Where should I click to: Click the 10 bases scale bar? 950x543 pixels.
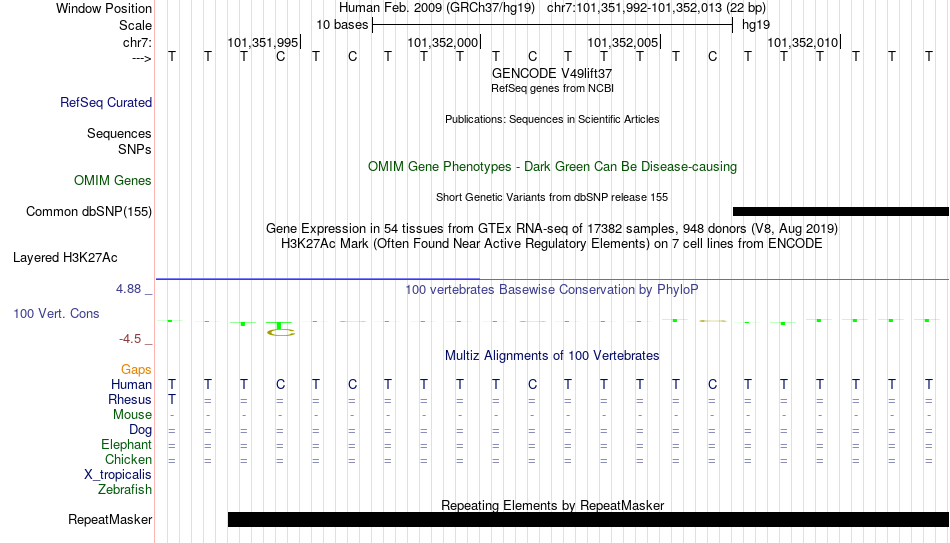click(552, 25)
